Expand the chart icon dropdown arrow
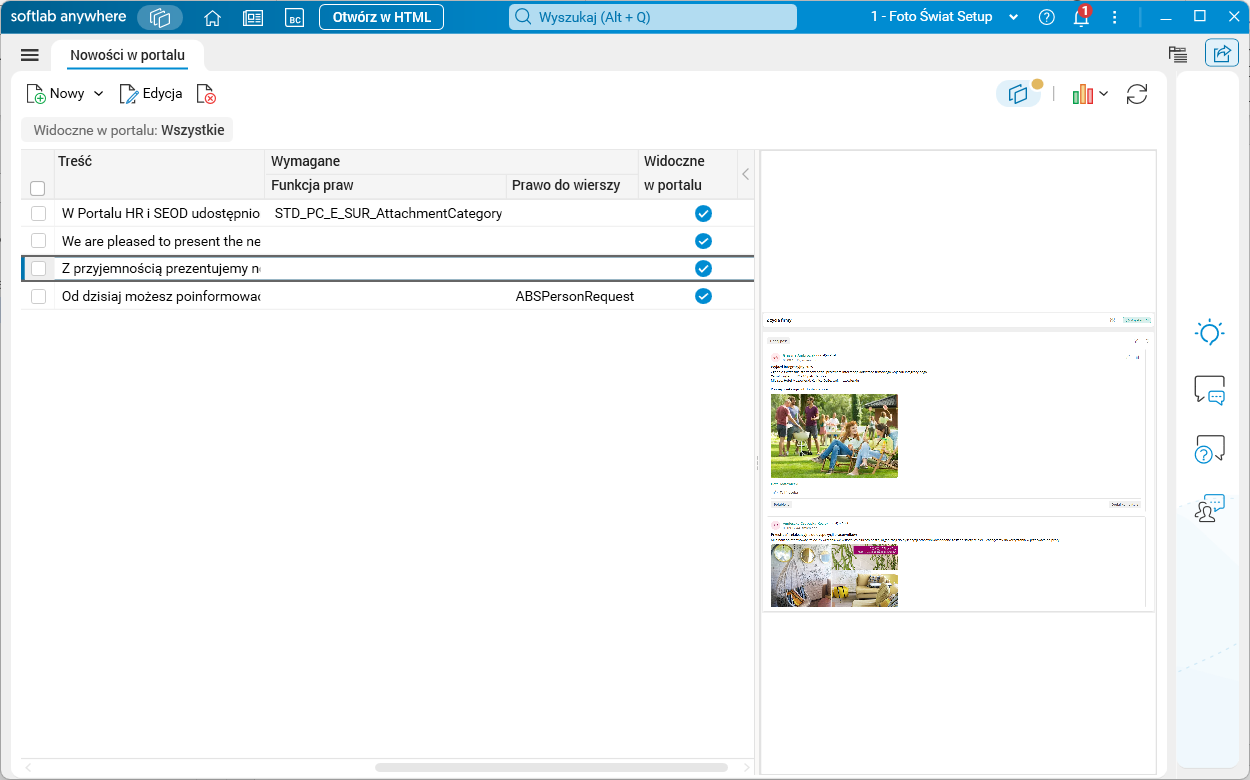 coord(1103,94)
